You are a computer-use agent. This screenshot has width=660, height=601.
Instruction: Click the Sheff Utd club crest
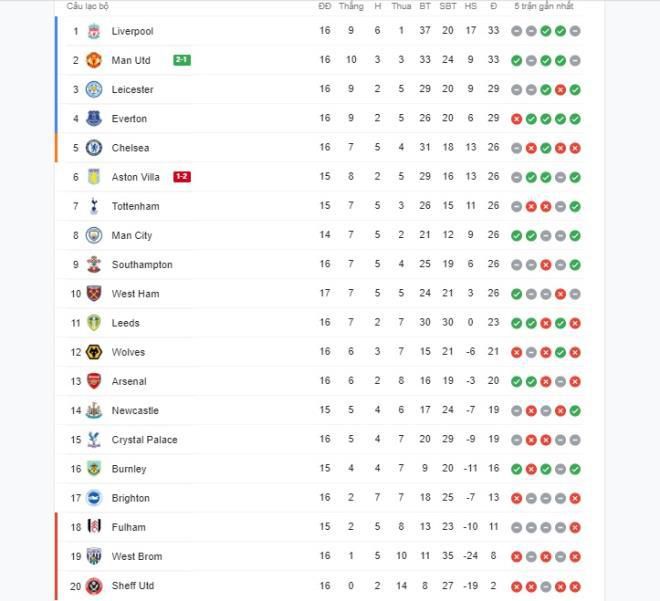click(94, 585)
